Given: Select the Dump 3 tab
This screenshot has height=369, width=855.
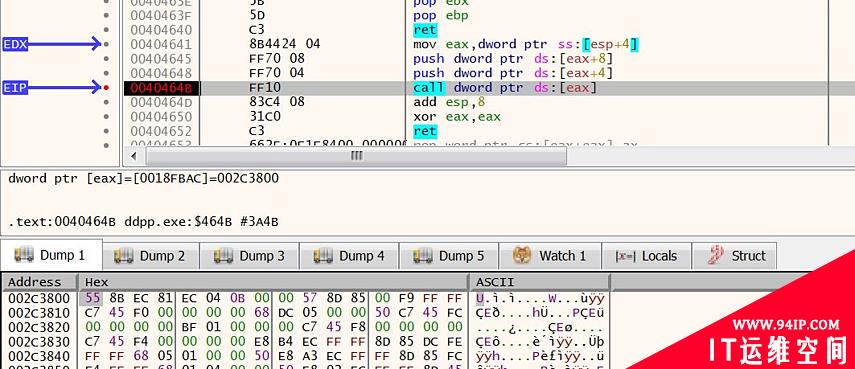Looking at the screenshot, I should pyautogui.click(x=250, y=256).
